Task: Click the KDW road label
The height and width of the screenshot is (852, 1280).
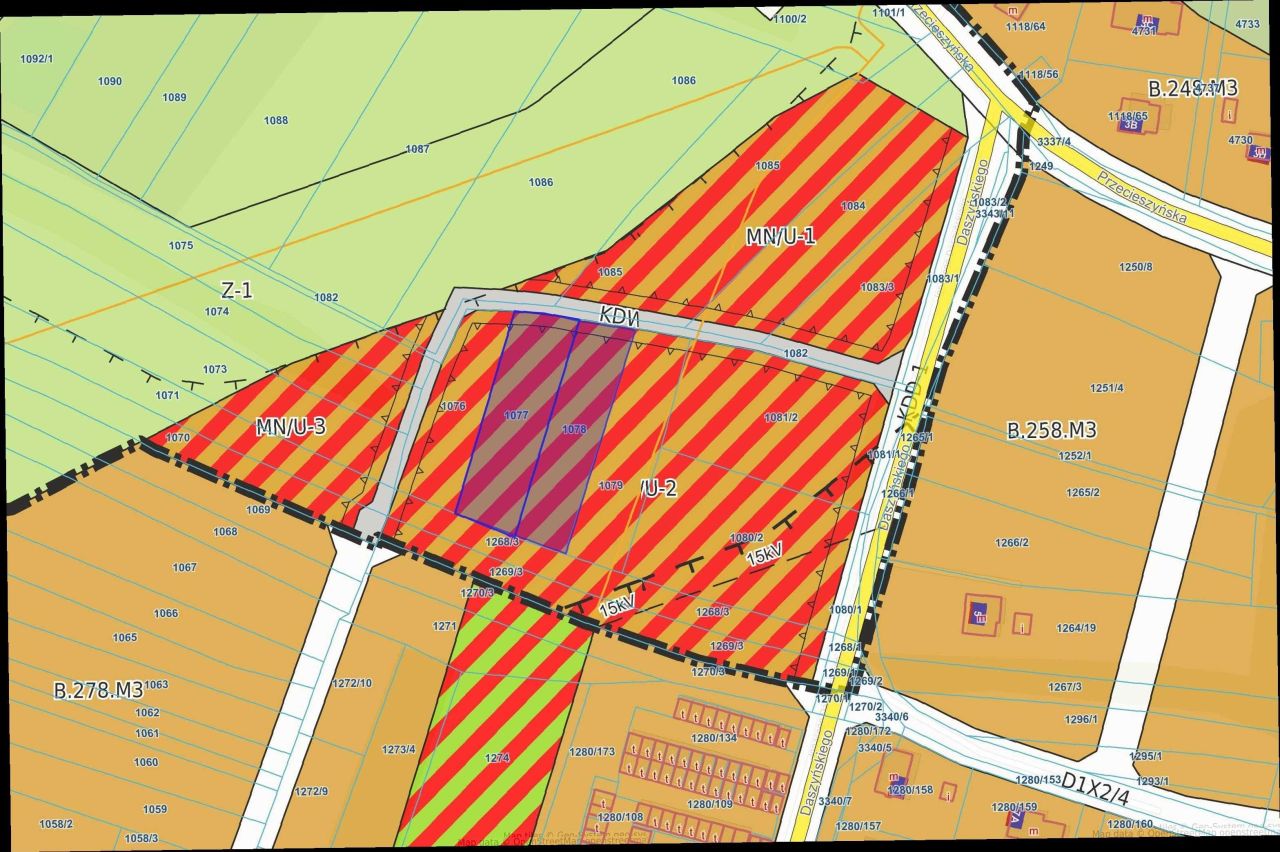Action: [620, 315]
